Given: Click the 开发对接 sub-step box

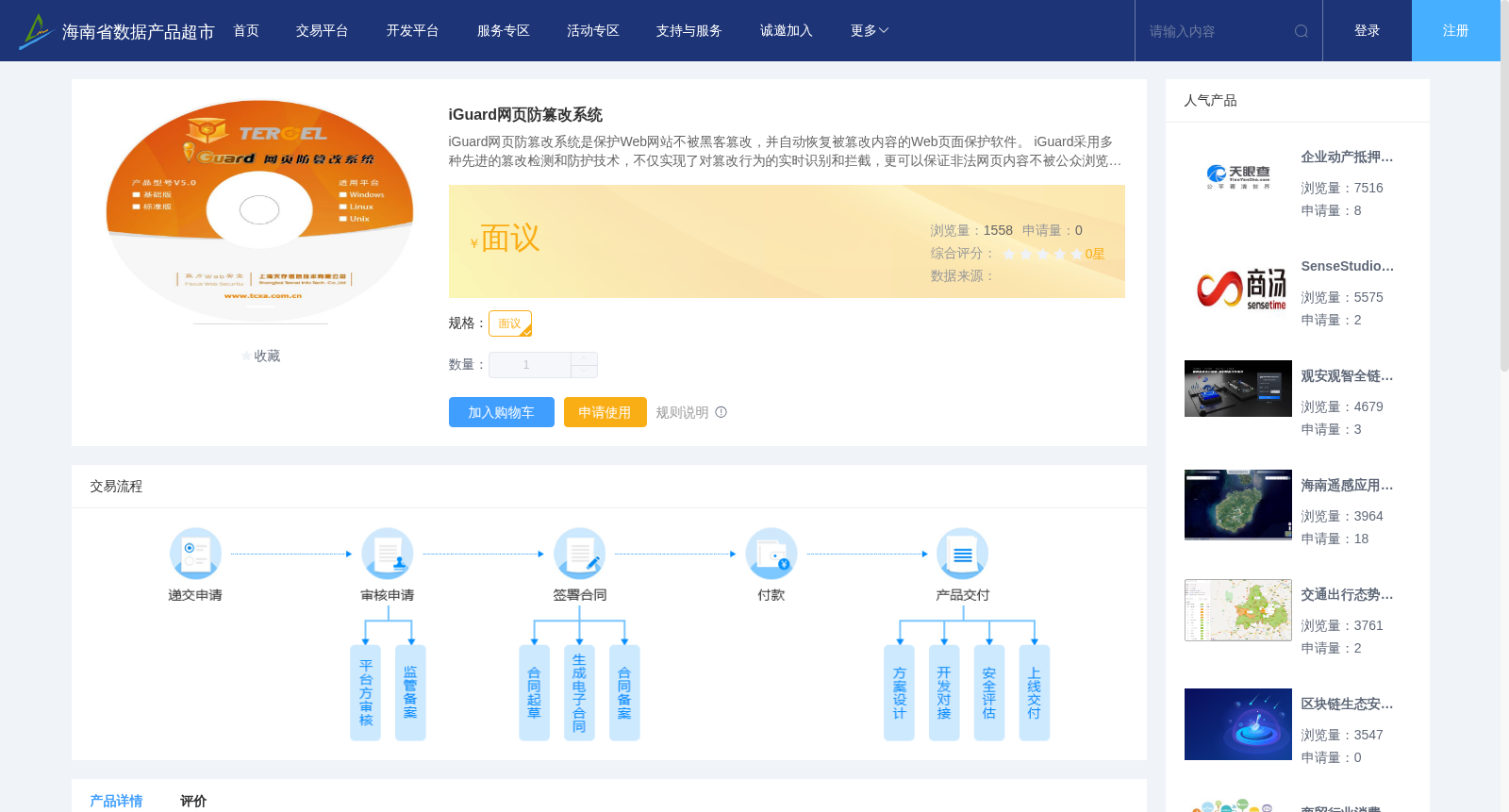Looking at the screenshot, I should 944,693.
